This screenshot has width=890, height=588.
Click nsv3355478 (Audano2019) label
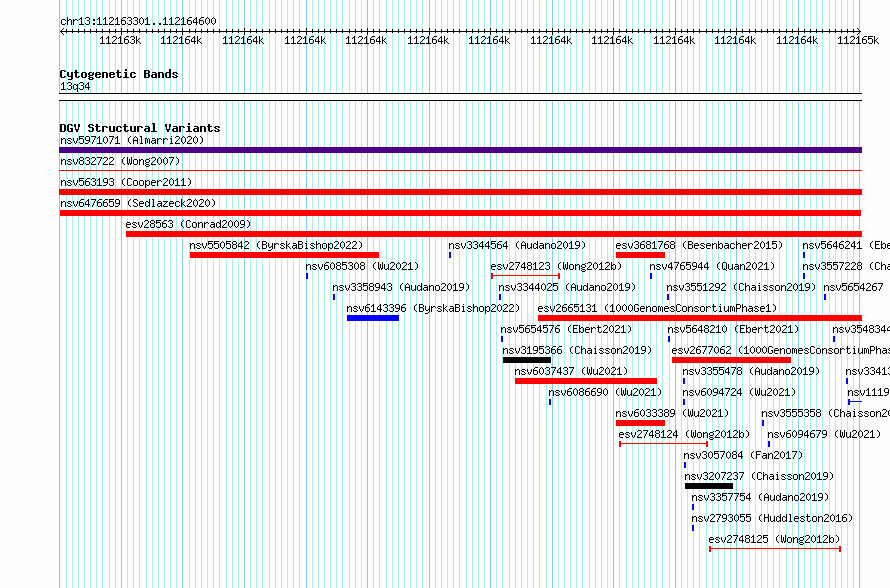(x=752, y=371)
